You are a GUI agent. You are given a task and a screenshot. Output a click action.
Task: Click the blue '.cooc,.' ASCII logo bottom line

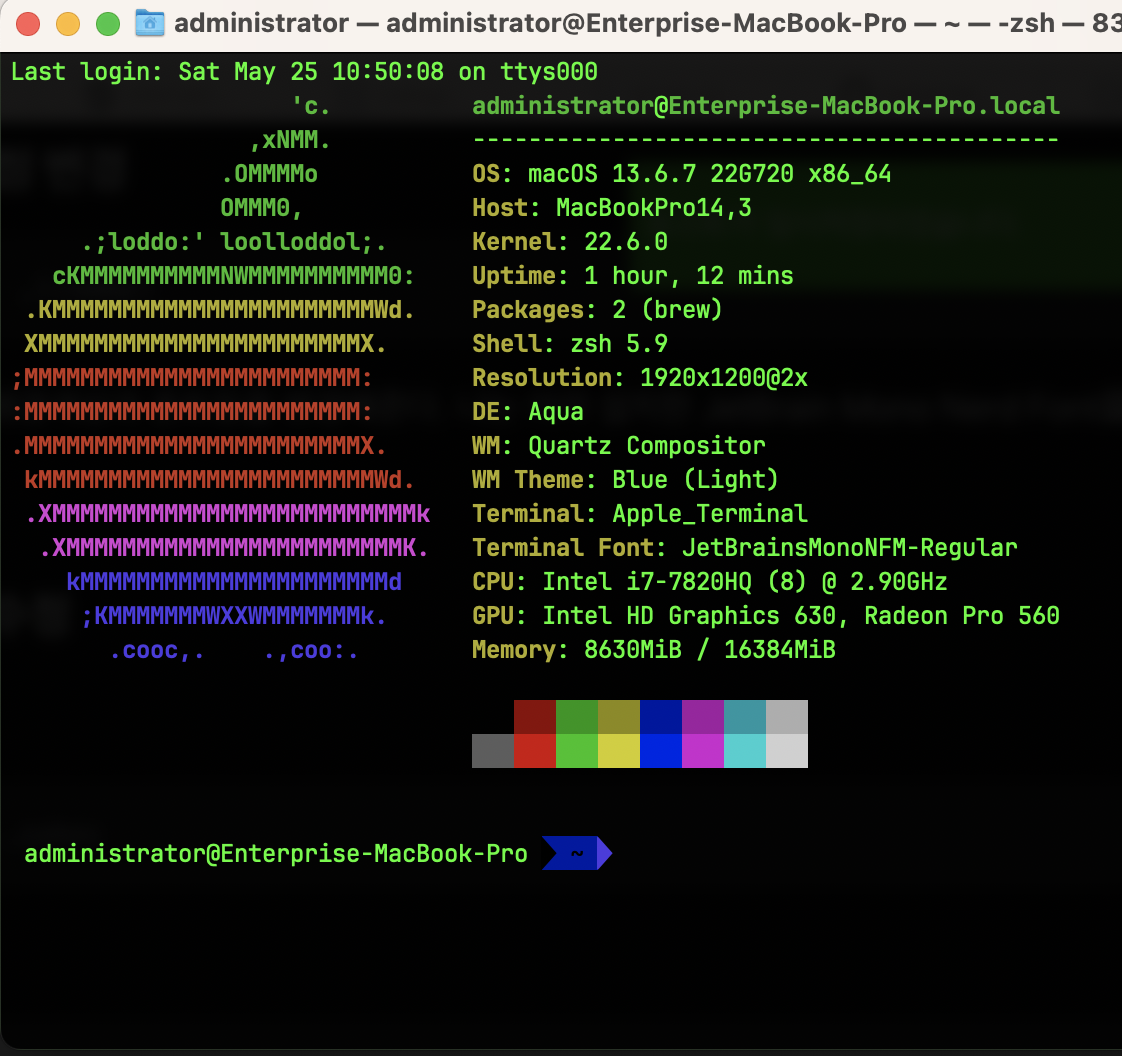click(234, 650)
